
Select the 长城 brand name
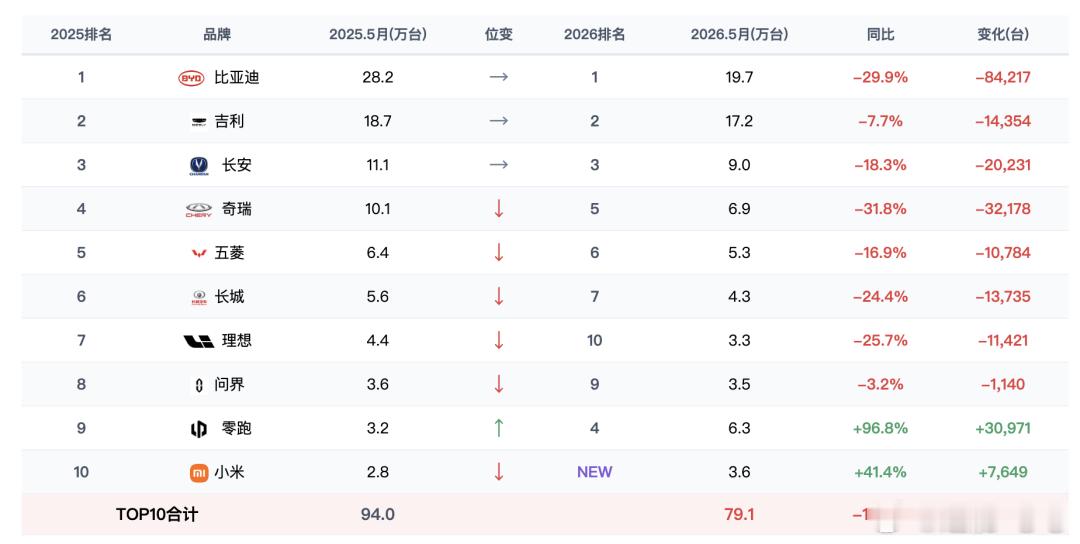[x=229, y=296]
